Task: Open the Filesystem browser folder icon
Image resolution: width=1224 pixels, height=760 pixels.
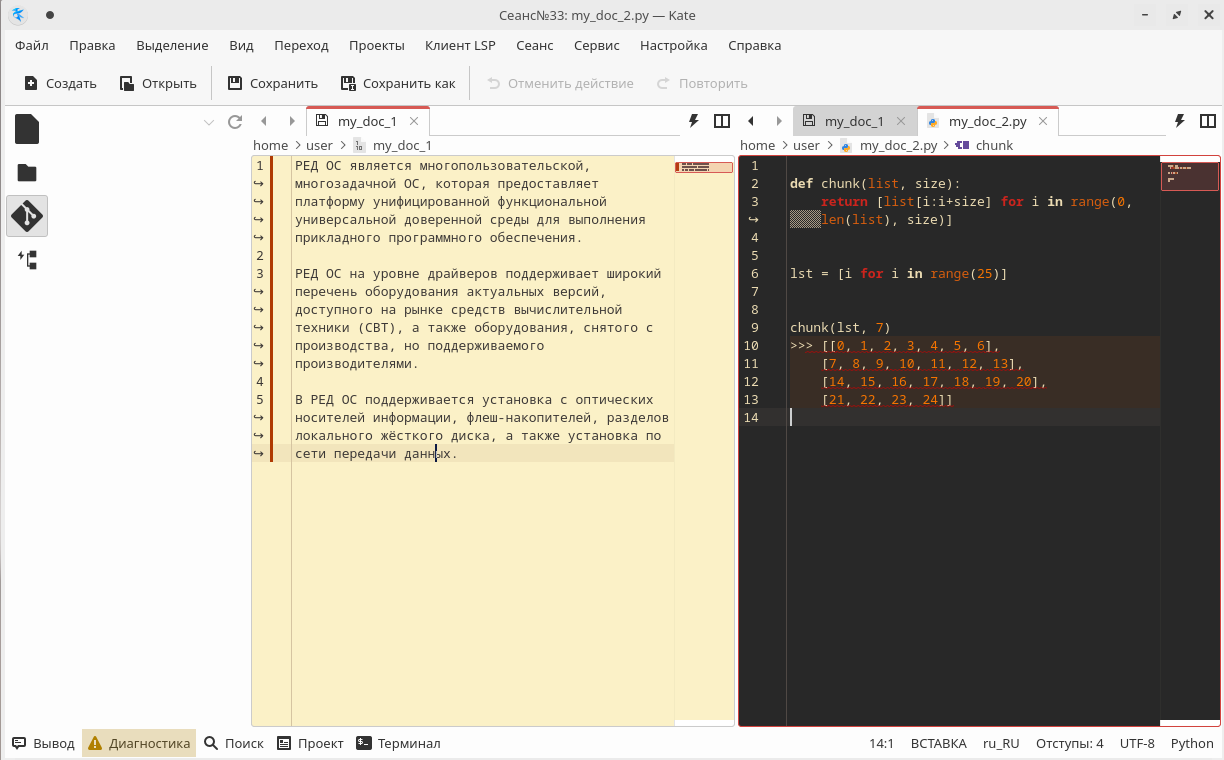Action: (x=27, y=172)
